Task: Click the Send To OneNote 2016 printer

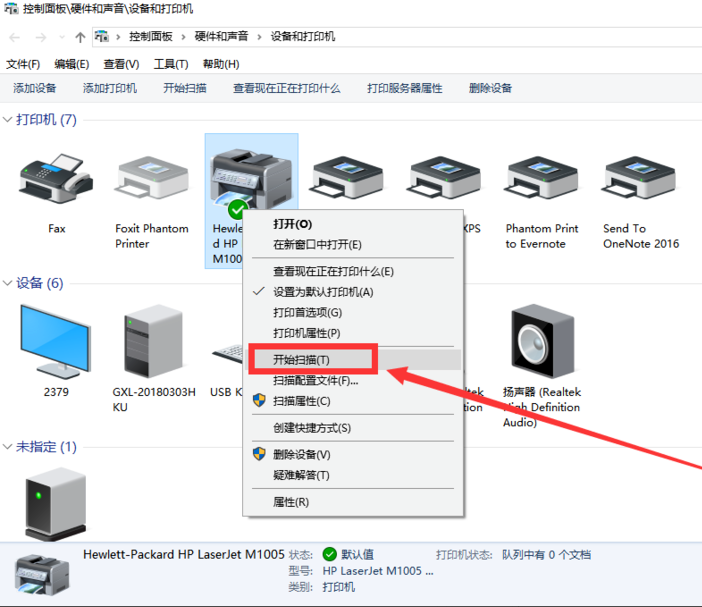Action: (640, 180)
